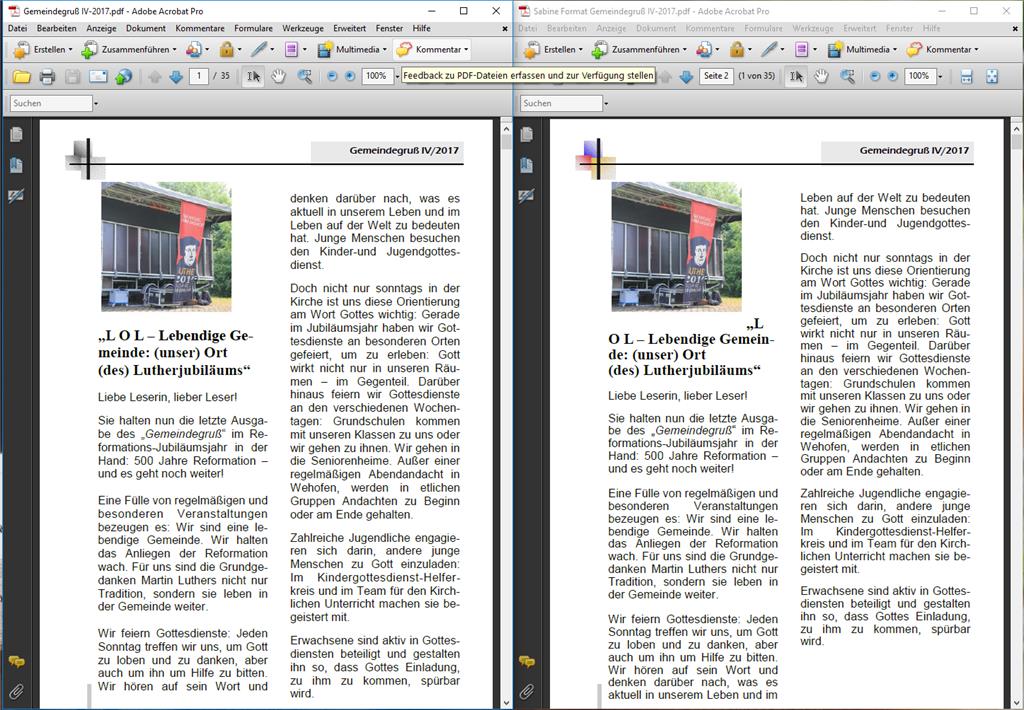Close the document in the left window

click(505, 29)
